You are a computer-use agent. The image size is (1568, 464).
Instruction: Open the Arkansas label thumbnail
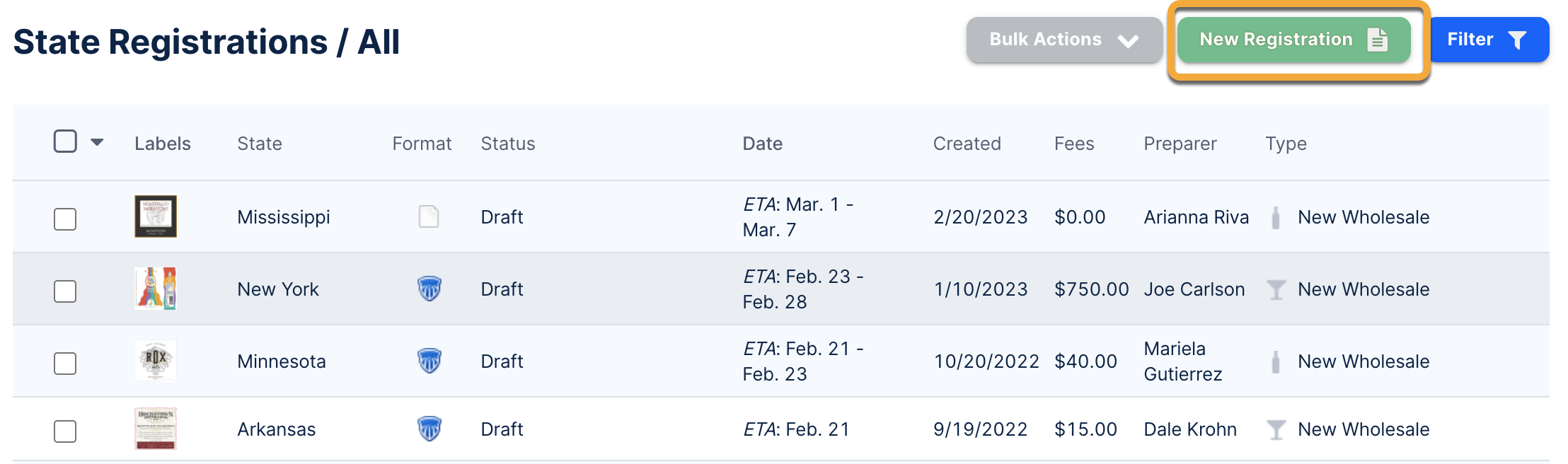(x=156, y=429)
